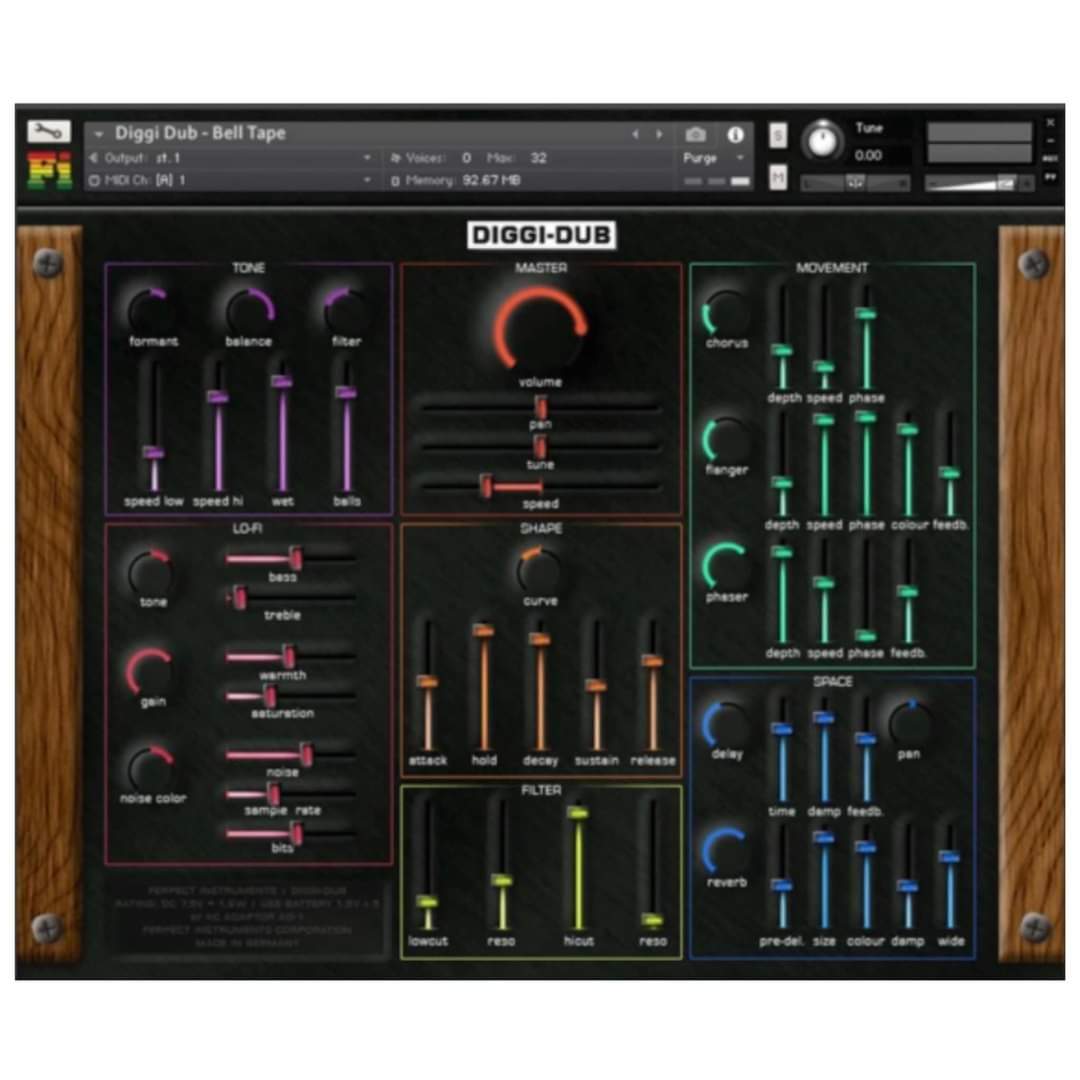Click the voices indicator icon
1080x1080 pixels.
[x=397, y=157]
